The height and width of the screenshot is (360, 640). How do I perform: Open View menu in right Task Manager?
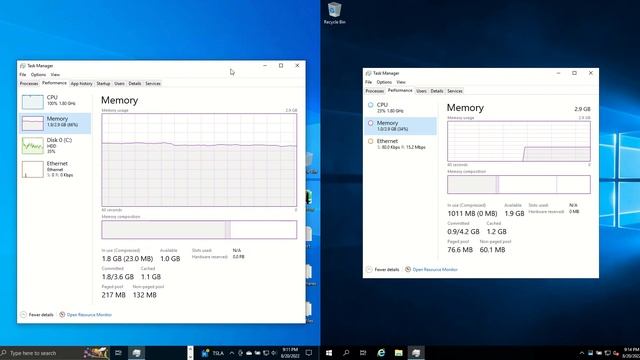point(401,82)
